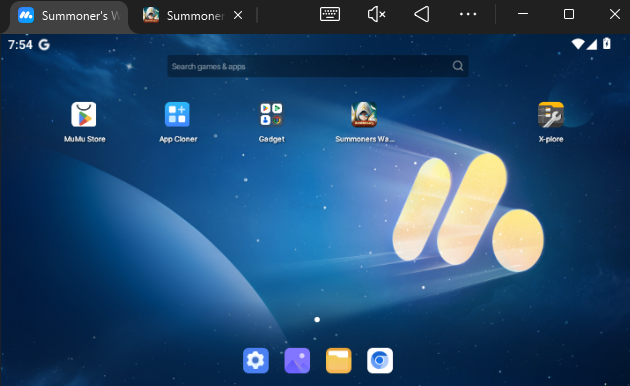Click the MuMu Store label
Viewport: 630px width, 386px height.
(84, 139)
